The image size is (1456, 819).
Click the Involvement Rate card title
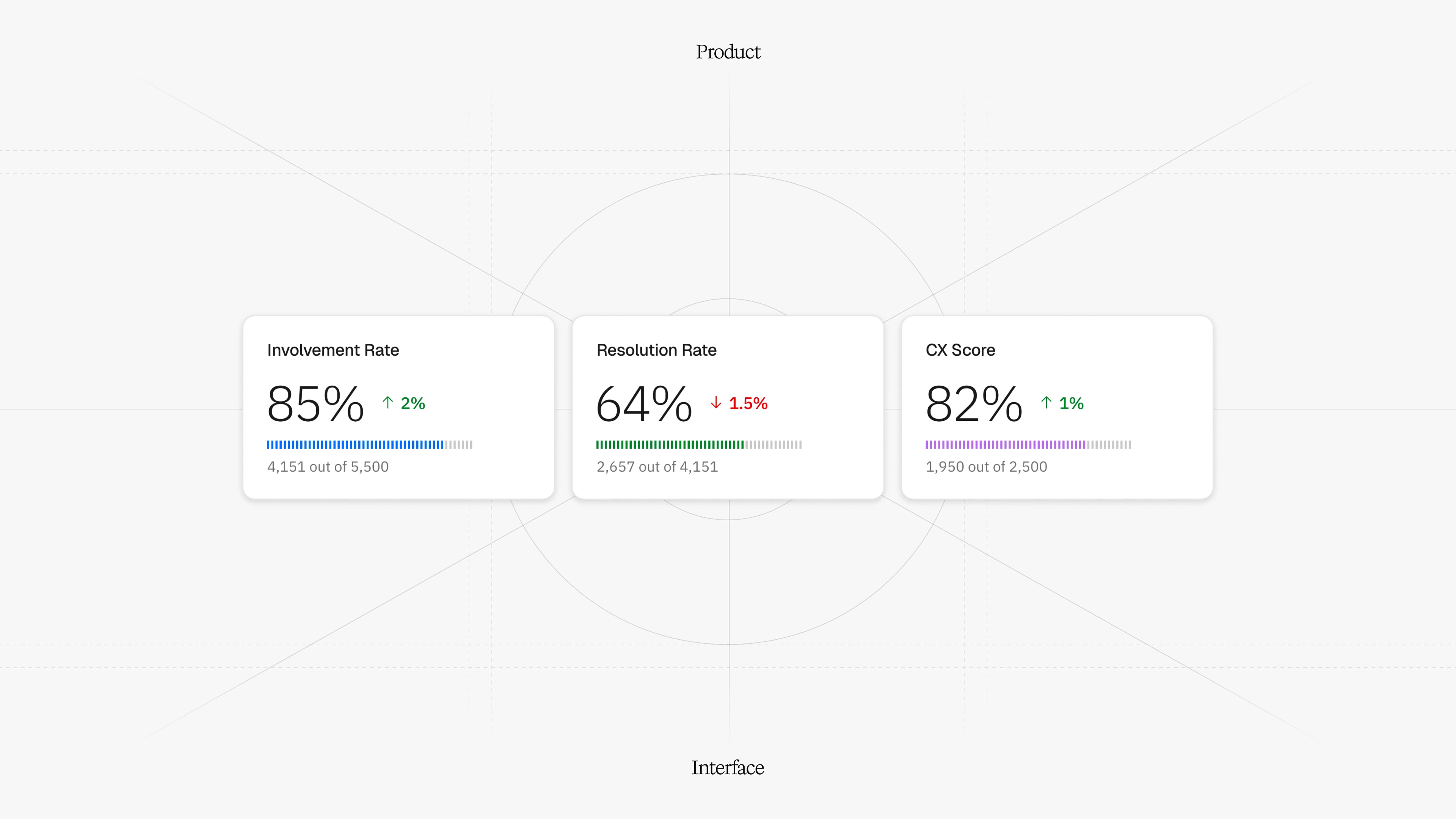tap(333, 350)
